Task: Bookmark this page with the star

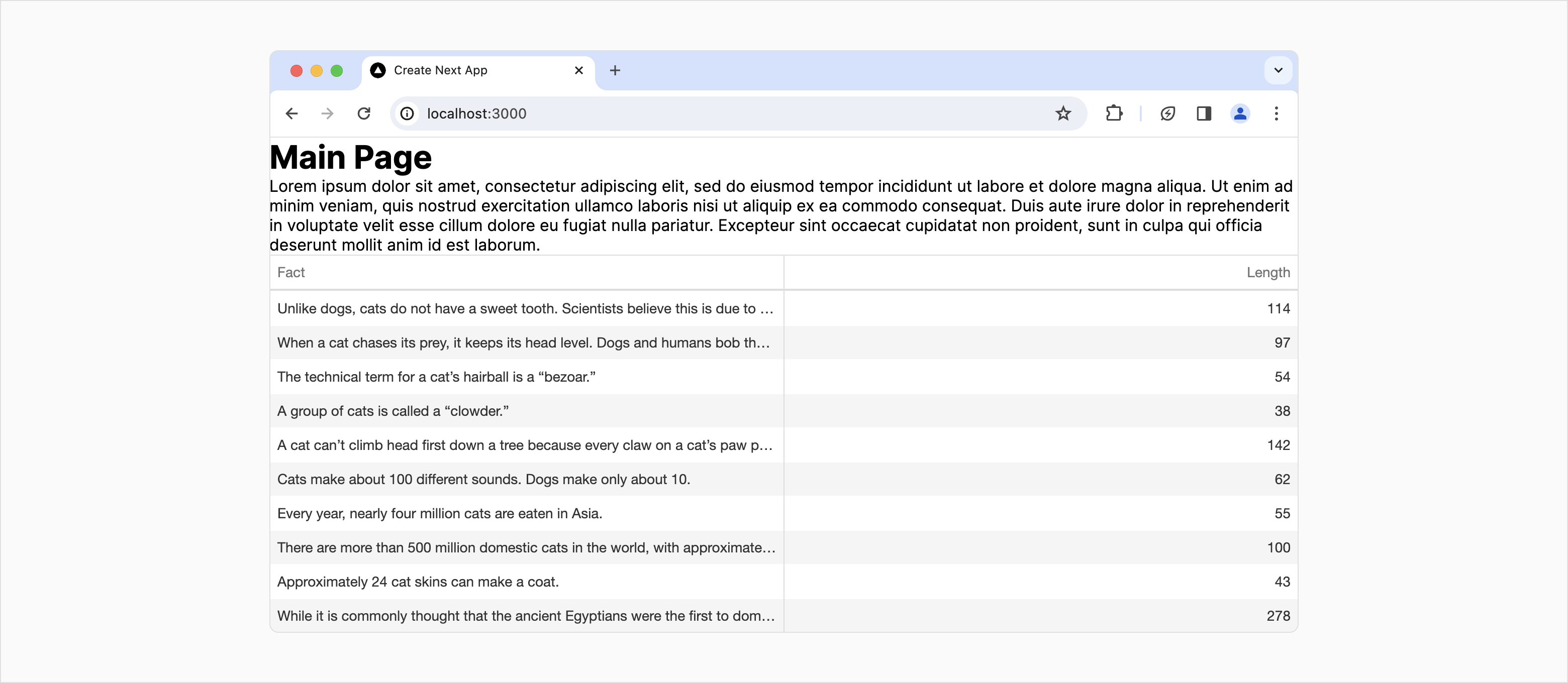Action: click(x=1063, y=113)
